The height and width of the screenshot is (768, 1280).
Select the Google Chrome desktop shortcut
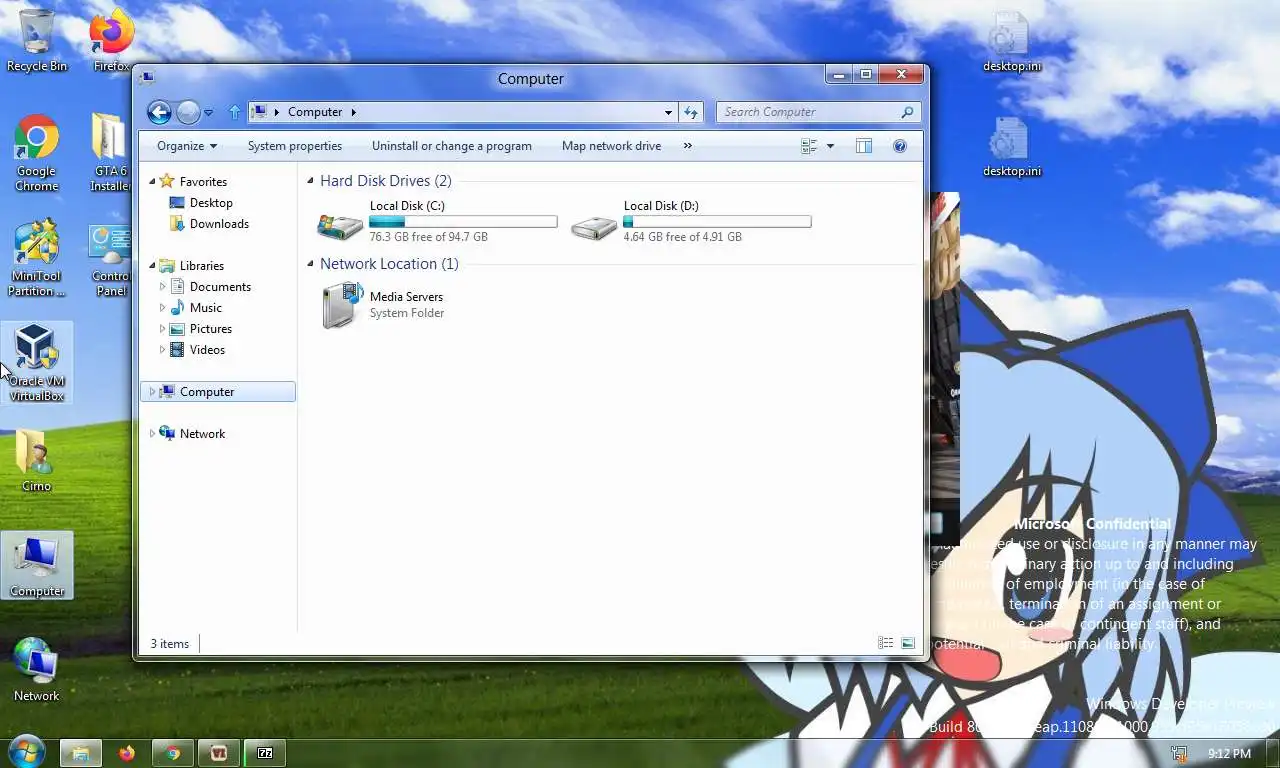[x=37, y=154]
